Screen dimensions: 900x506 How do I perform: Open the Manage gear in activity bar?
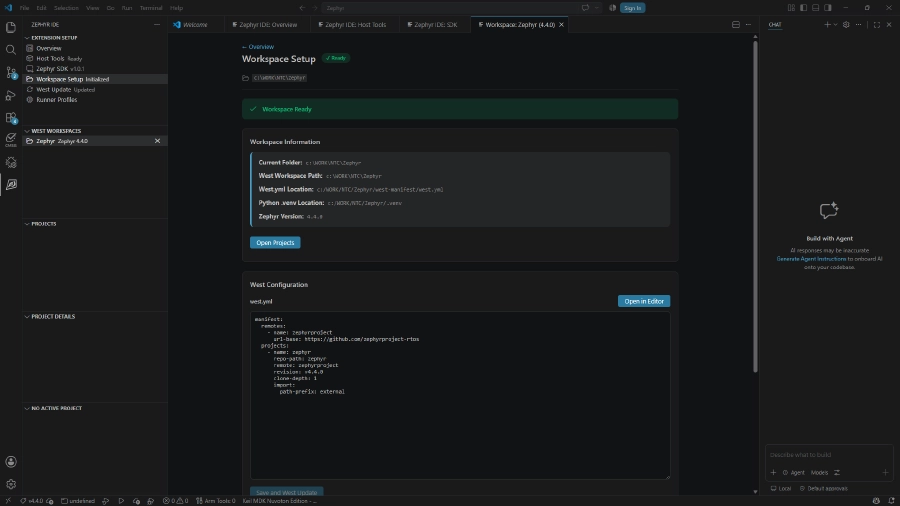tap(10, 484)
